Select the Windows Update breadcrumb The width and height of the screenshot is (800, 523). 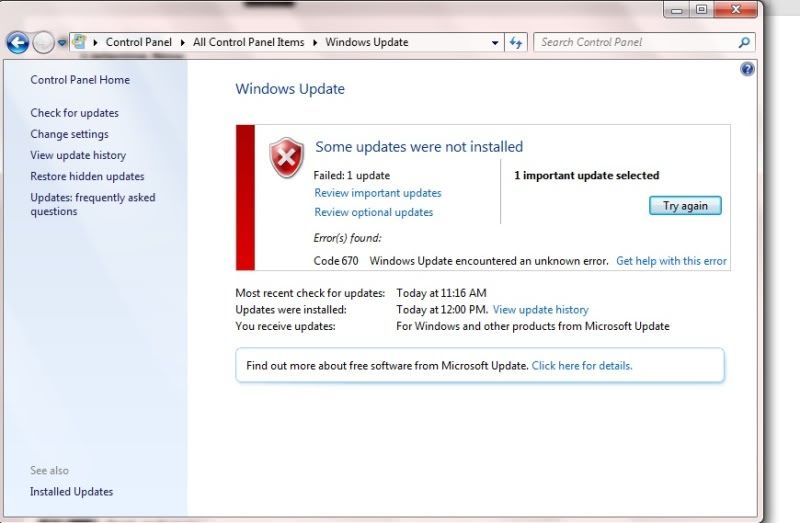(367, 42)
